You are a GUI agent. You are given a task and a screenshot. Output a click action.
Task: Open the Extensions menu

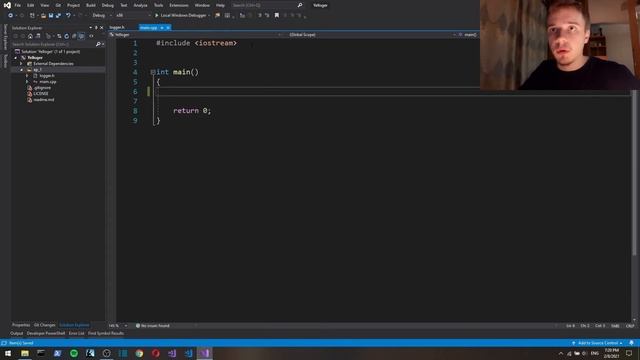179,5
